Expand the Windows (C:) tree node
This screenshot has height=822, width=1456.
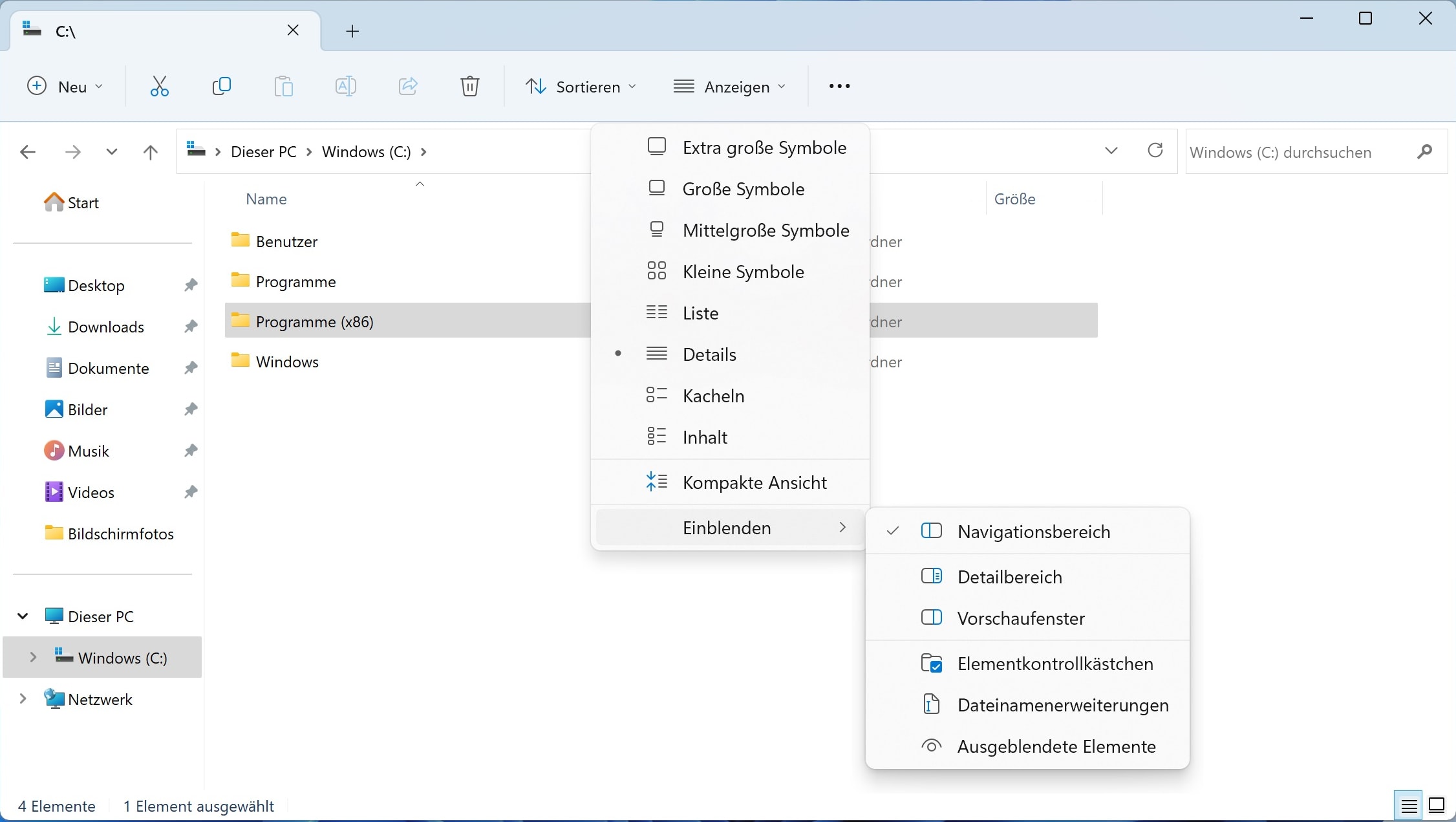click(33, 657)
